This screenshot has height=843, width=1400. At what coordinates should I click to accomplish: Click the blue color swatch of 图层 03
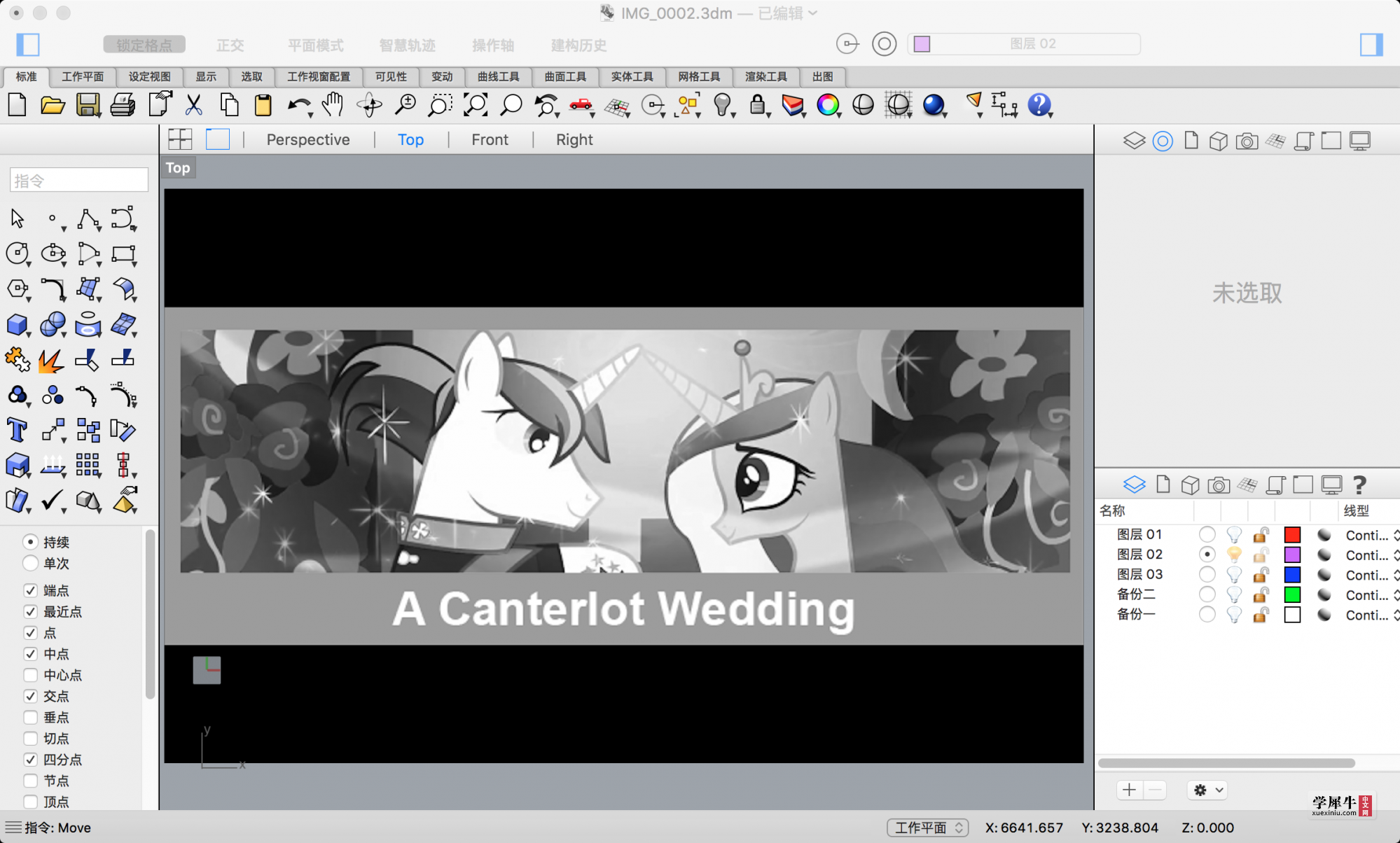[1292, 575]
